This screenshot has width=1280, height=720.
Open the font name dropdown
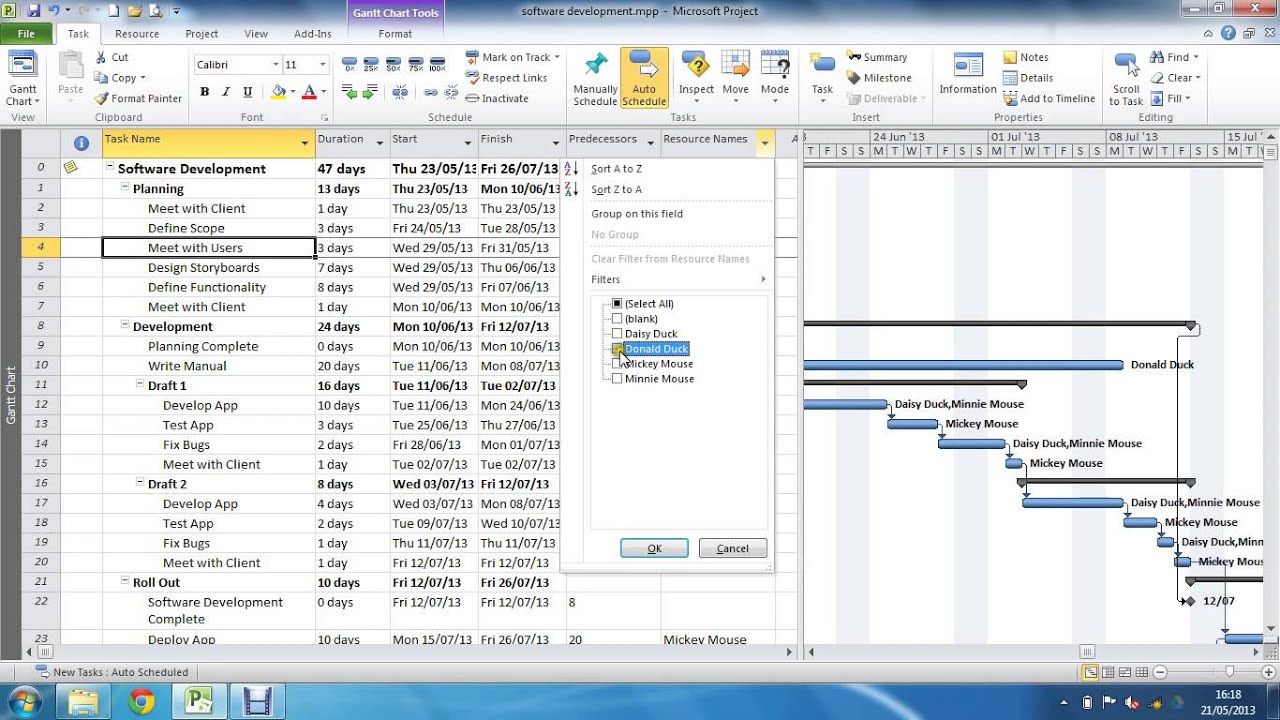(276, 65)
